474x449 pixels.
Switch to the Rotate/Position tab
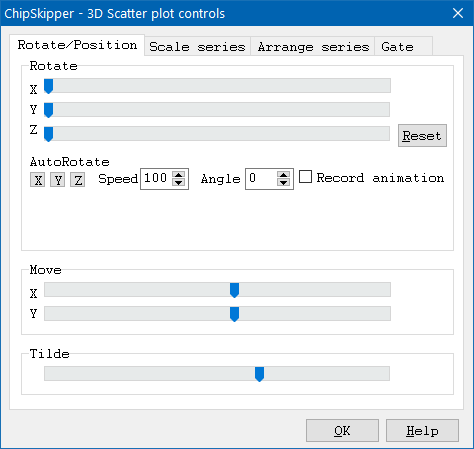tap(77, 45)
